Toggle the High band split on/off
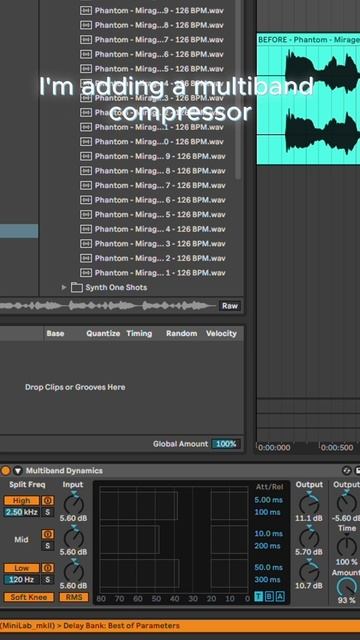Viewport: 360px width, 640px height. pos(22,500)
